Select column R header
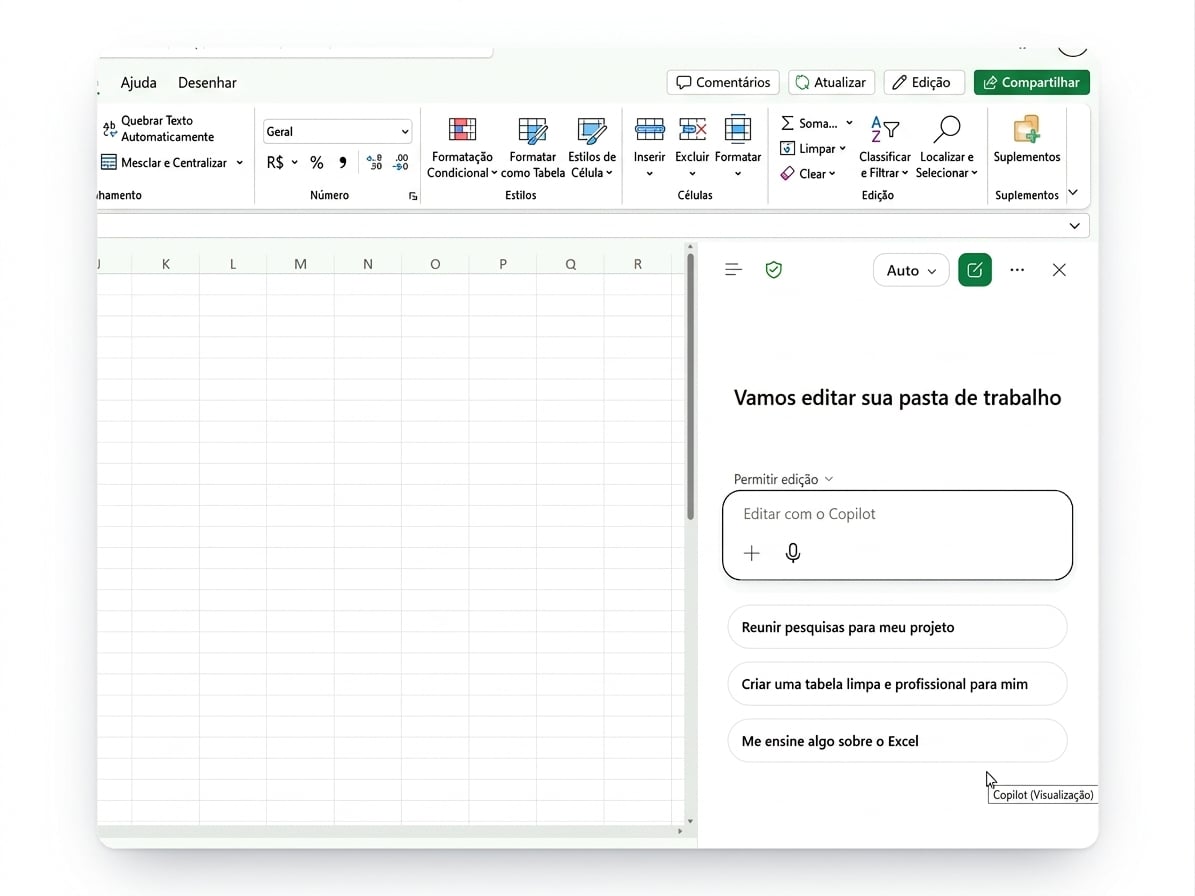Screen dimensions: 1195x896 638,264
